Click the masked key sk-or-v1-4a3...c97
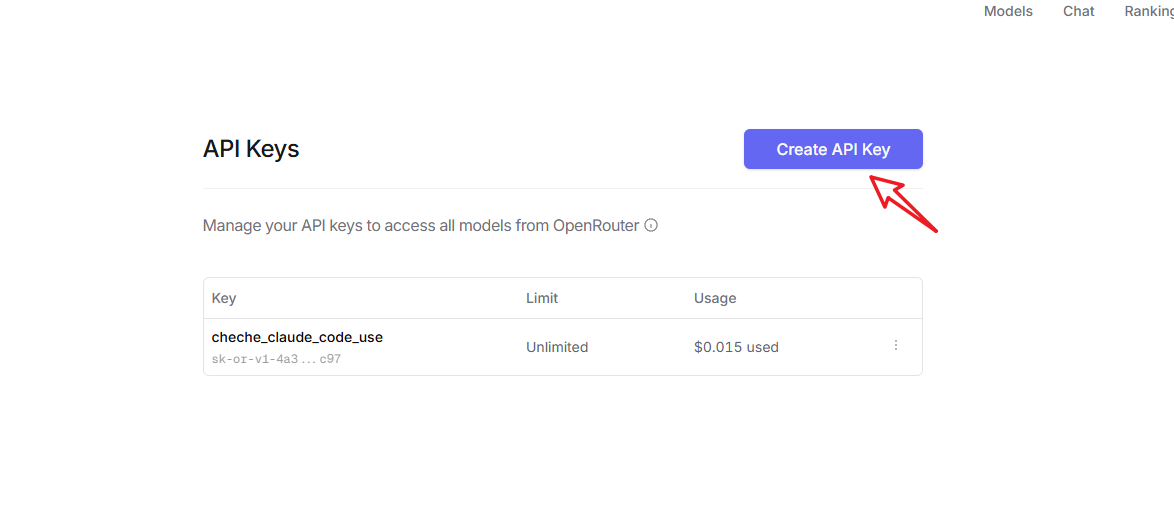This screenshot has height=528, width=1174. click(276, 359)
